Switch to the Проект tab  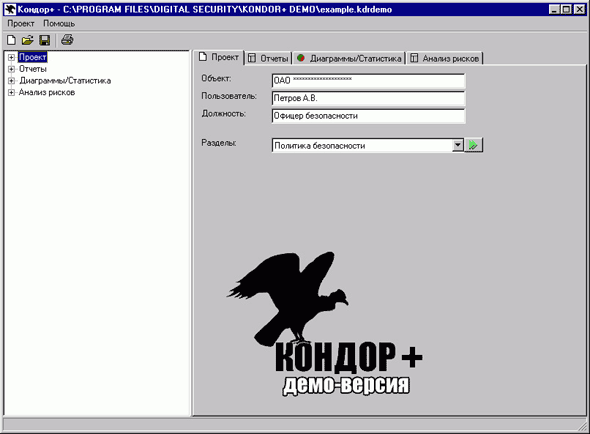[219, 57]
